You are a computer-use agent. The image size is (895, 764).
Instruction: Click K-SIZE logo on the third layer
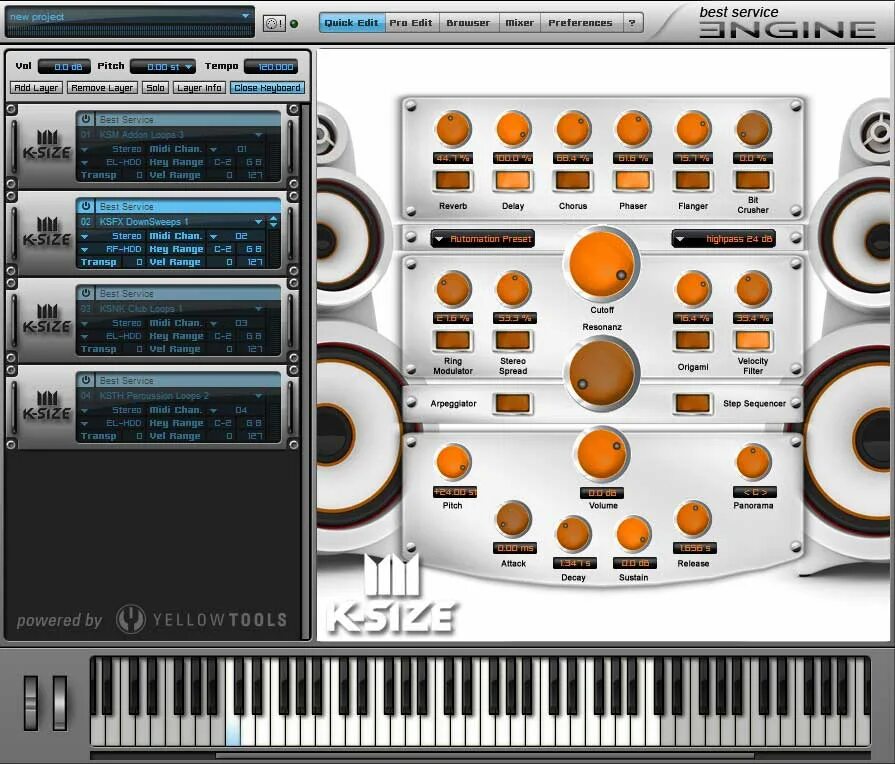[47, 319]
